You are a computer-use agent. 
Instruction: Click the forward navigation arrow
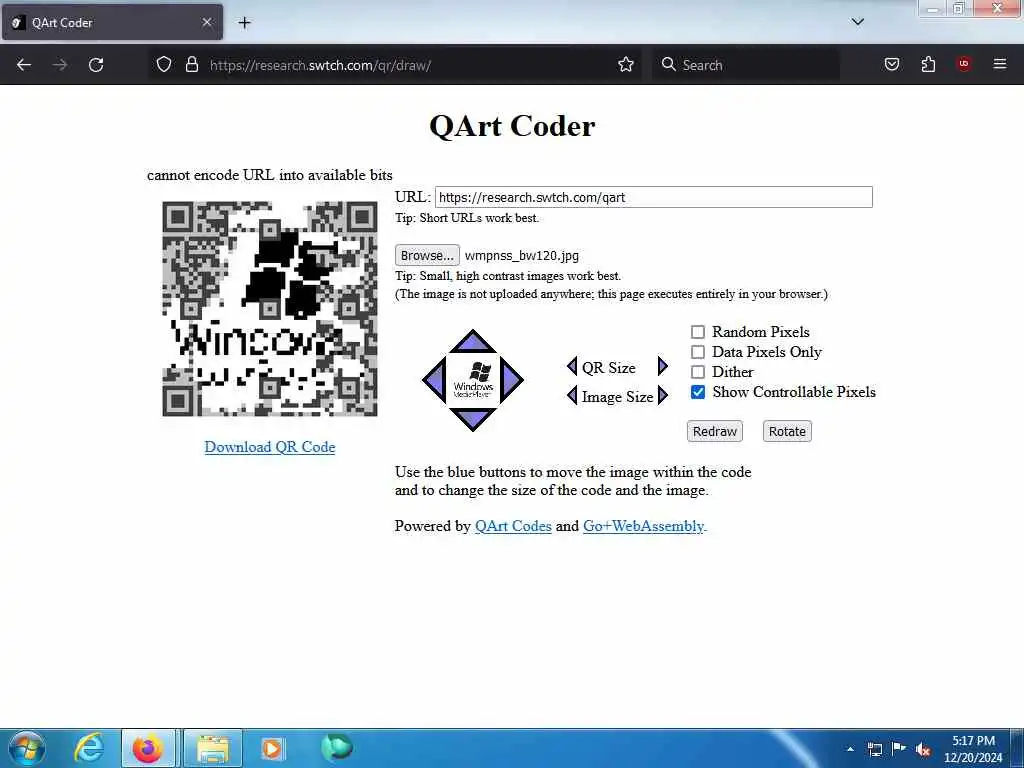tap(60, 65)
